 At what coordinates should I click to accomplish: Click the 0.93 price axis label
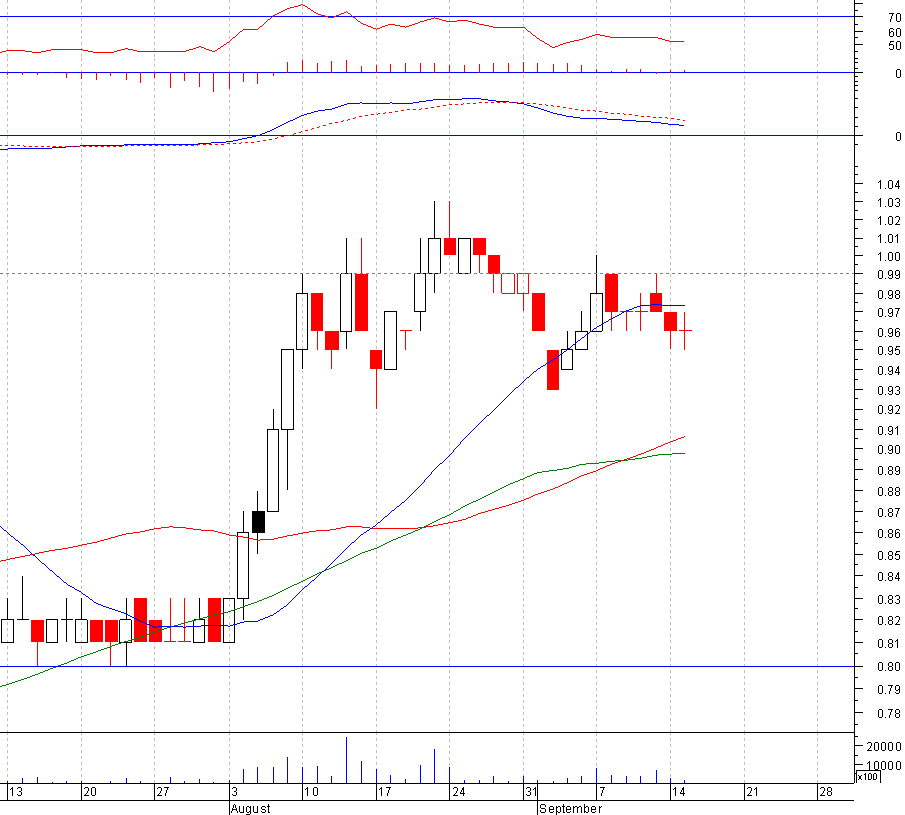[888, 391]
